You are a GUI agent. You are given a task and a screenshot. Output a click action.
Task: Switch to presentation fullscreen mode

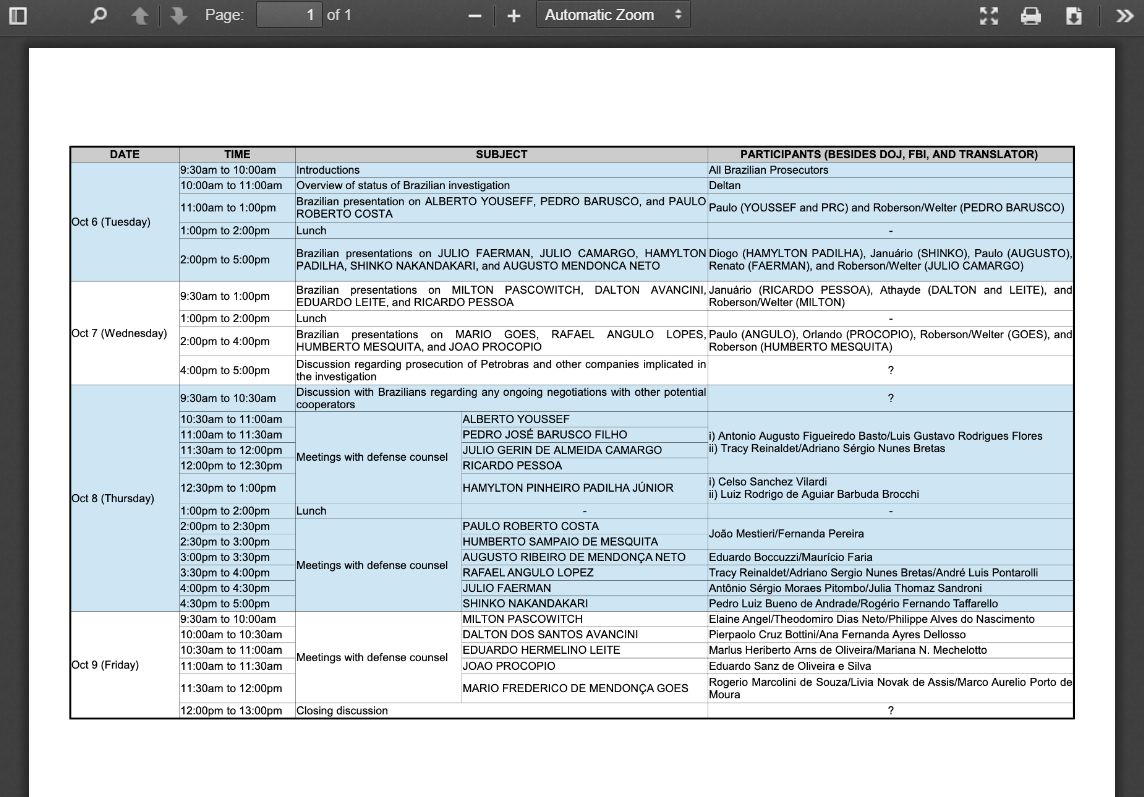989,15
